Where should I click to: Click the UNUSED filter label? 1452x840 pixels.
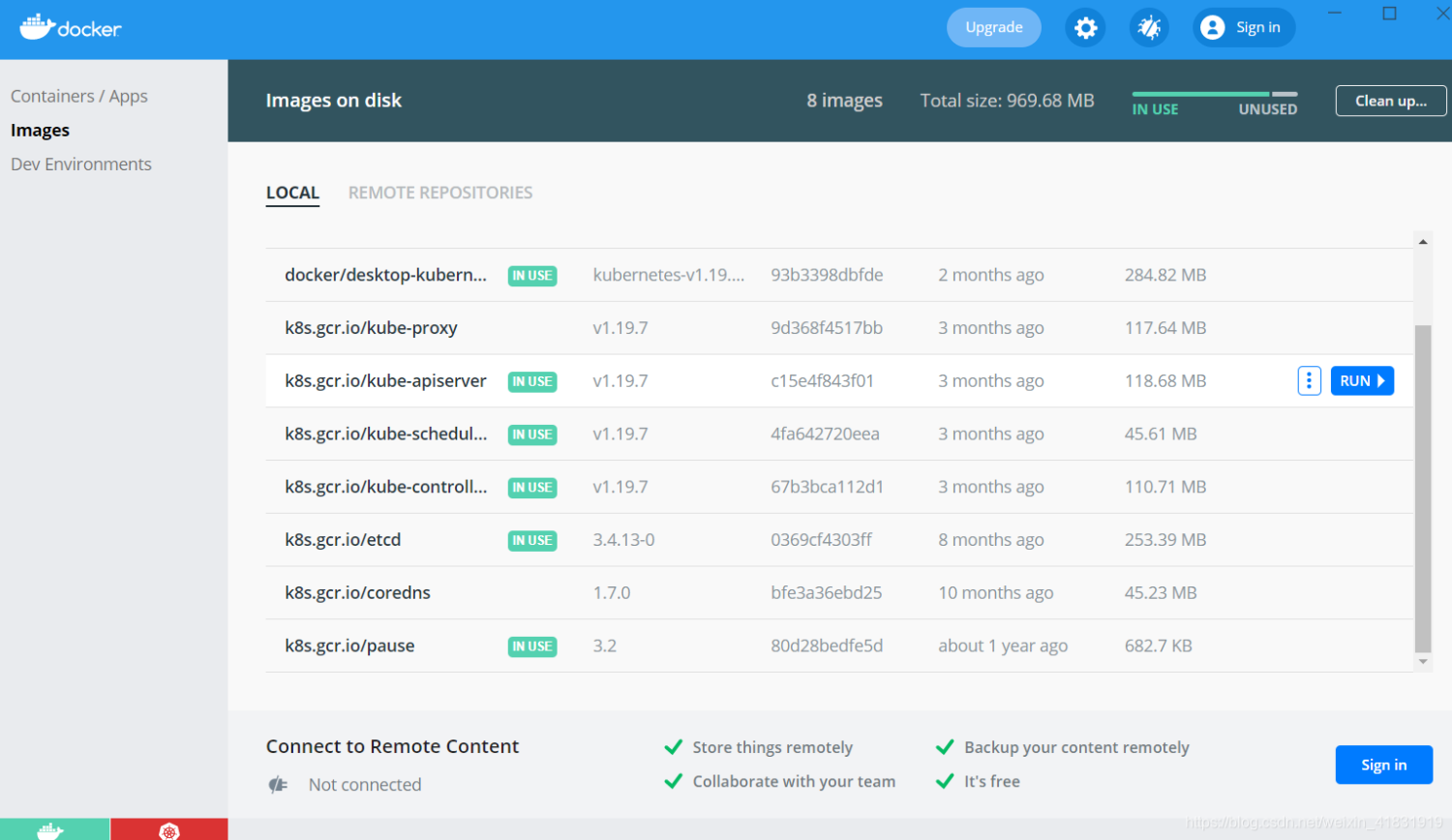coord(1267,109)
